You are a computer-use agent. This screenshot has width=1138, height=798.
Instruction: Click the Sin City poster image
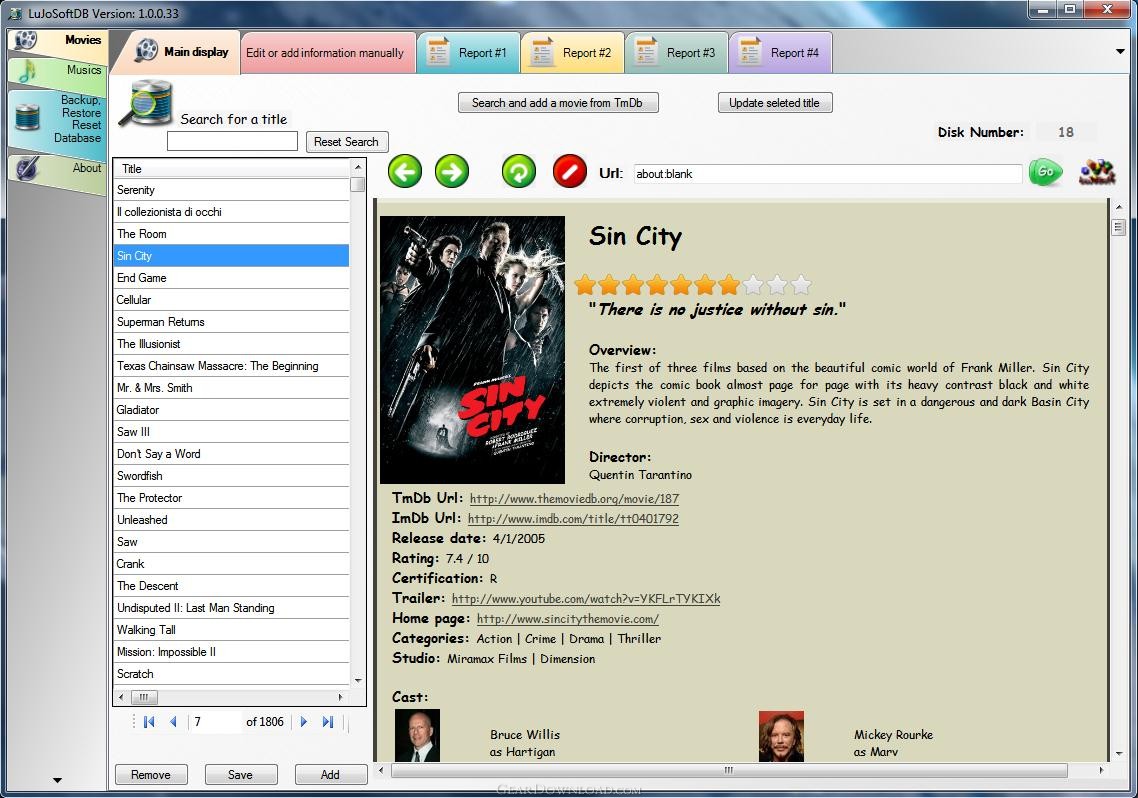[472, 350]
